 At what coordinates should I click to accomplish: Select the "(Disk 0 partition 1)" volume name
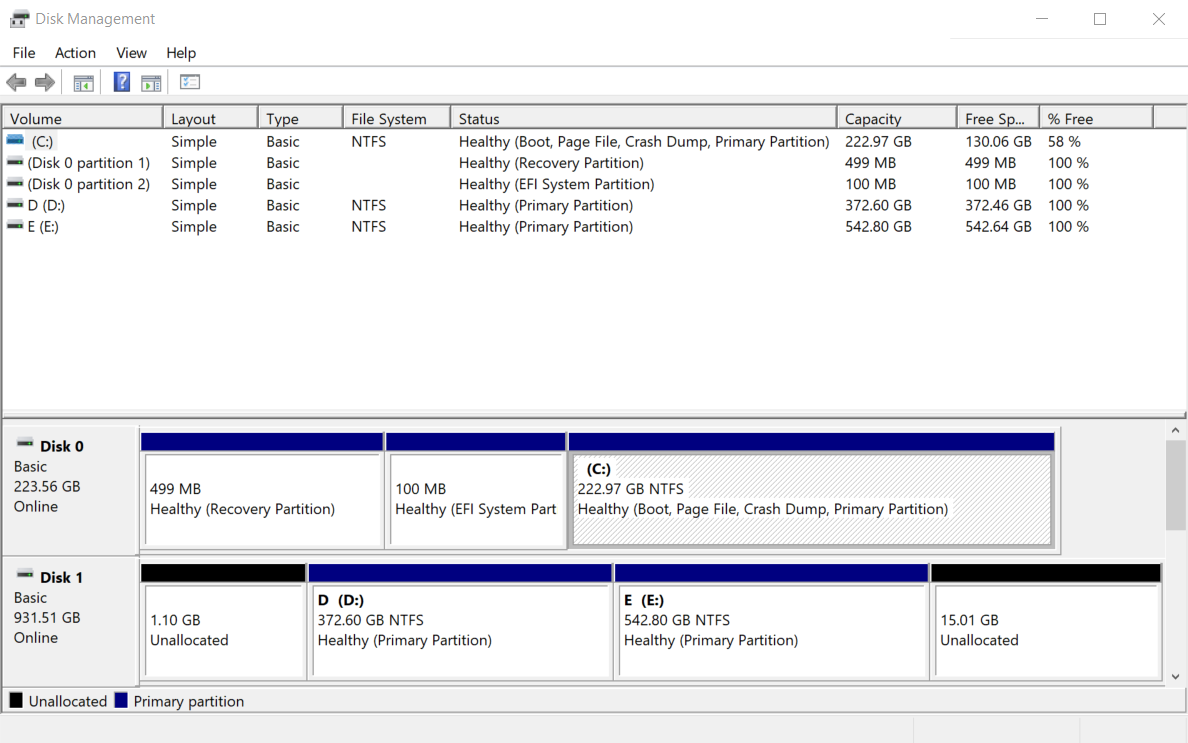[x=89, y=163]
